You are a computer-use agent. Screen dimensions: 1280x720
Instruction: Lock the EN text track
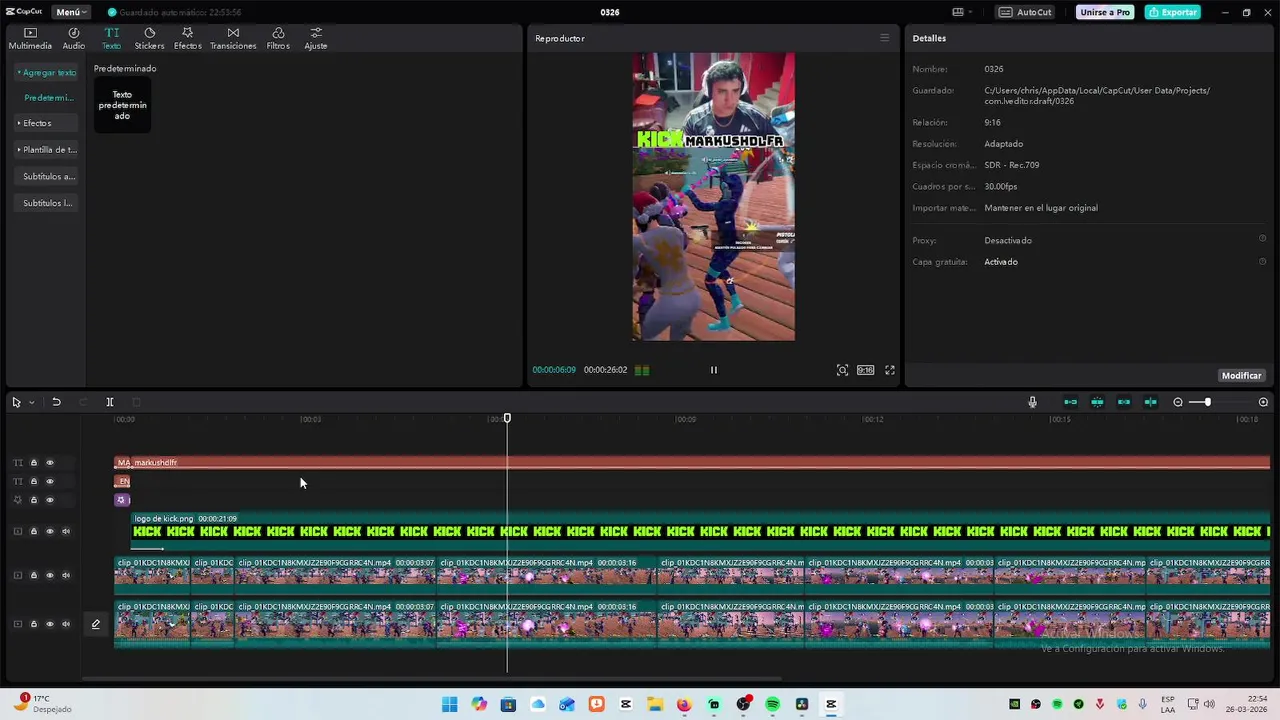click(x=33, y=482)
